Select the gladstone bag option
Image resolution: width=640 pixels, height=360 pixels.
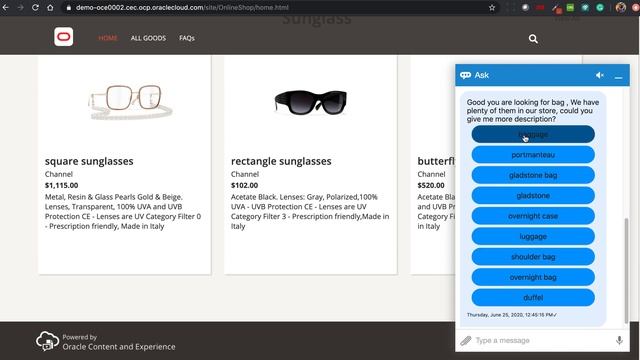pyautogui.click(x=533, y=175)
